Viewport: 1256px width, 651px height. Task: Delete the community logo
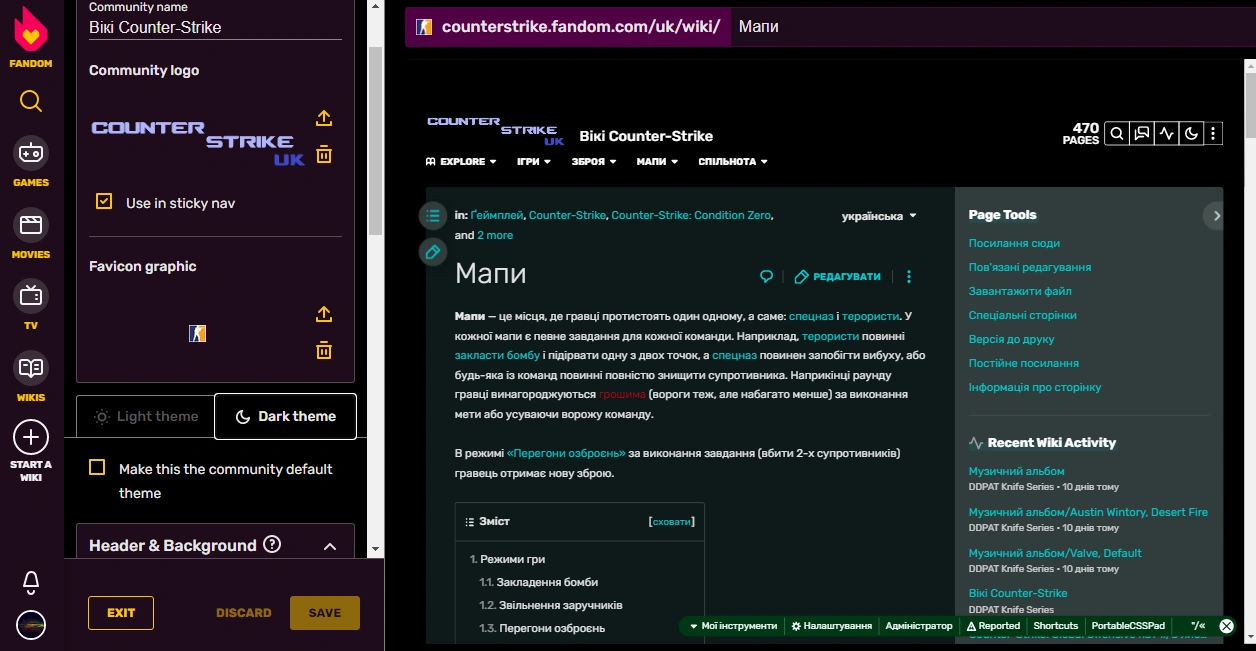click(324, 154)
